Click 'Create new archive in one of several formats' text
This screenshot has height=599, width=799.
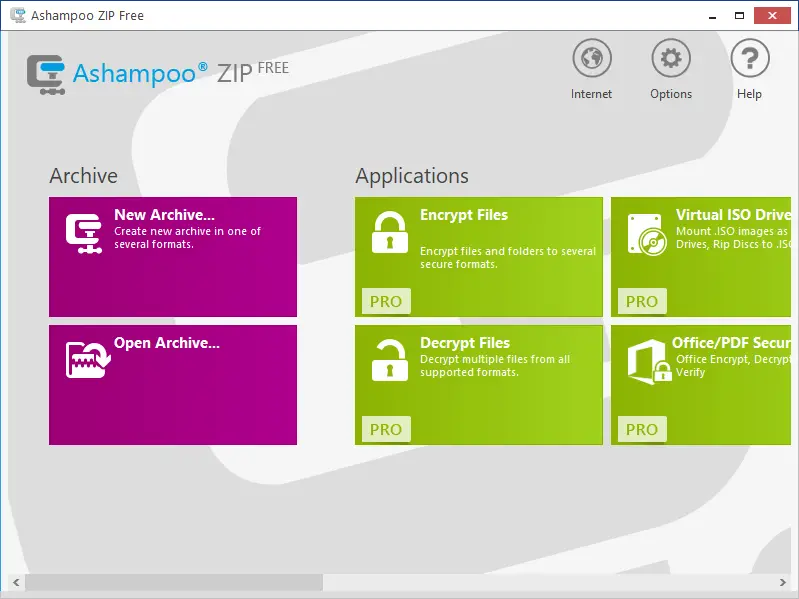click(187, 238)
